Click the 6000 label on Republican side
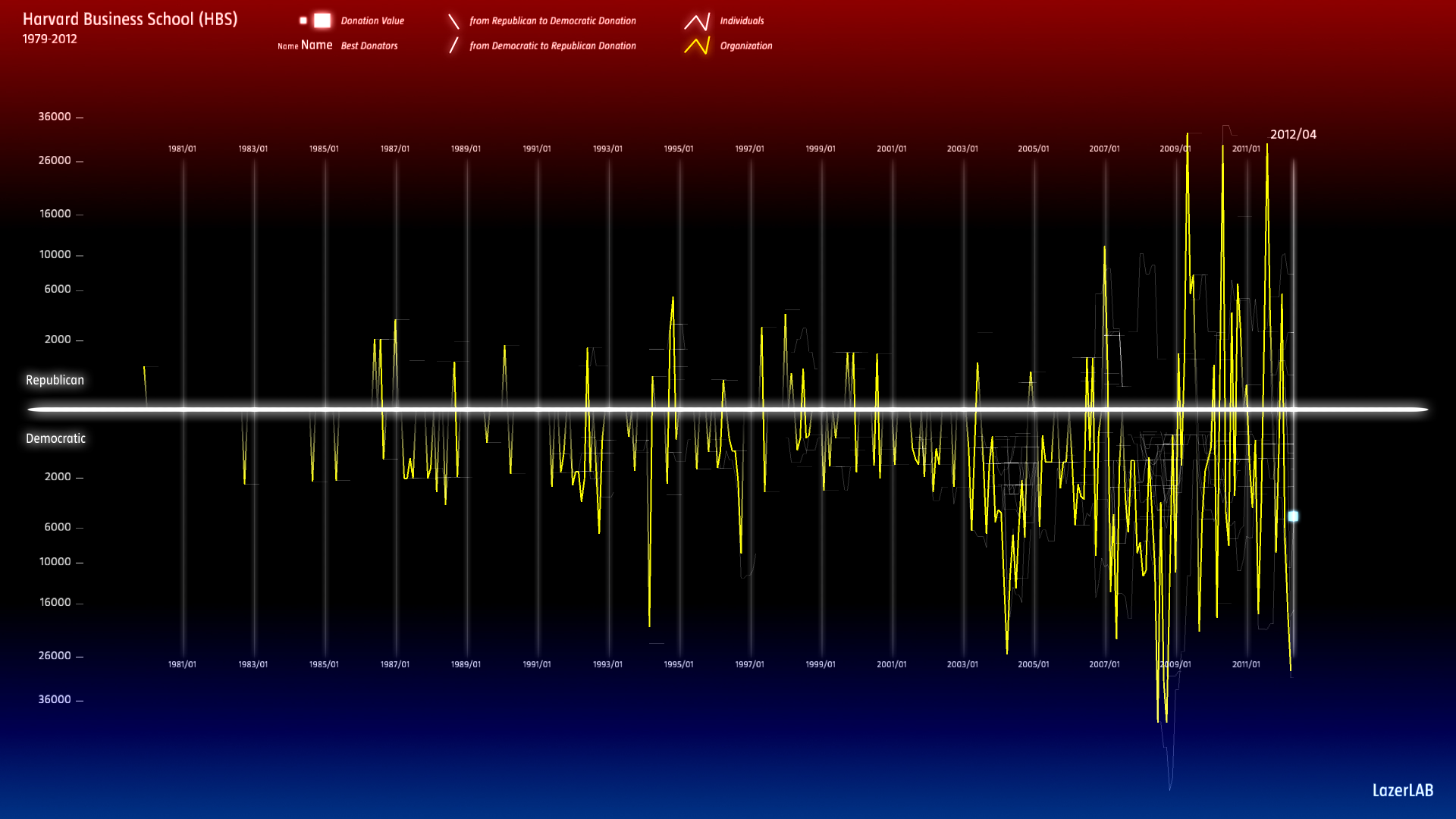Screen dimensions: 1456x819 tap(58, 289)
